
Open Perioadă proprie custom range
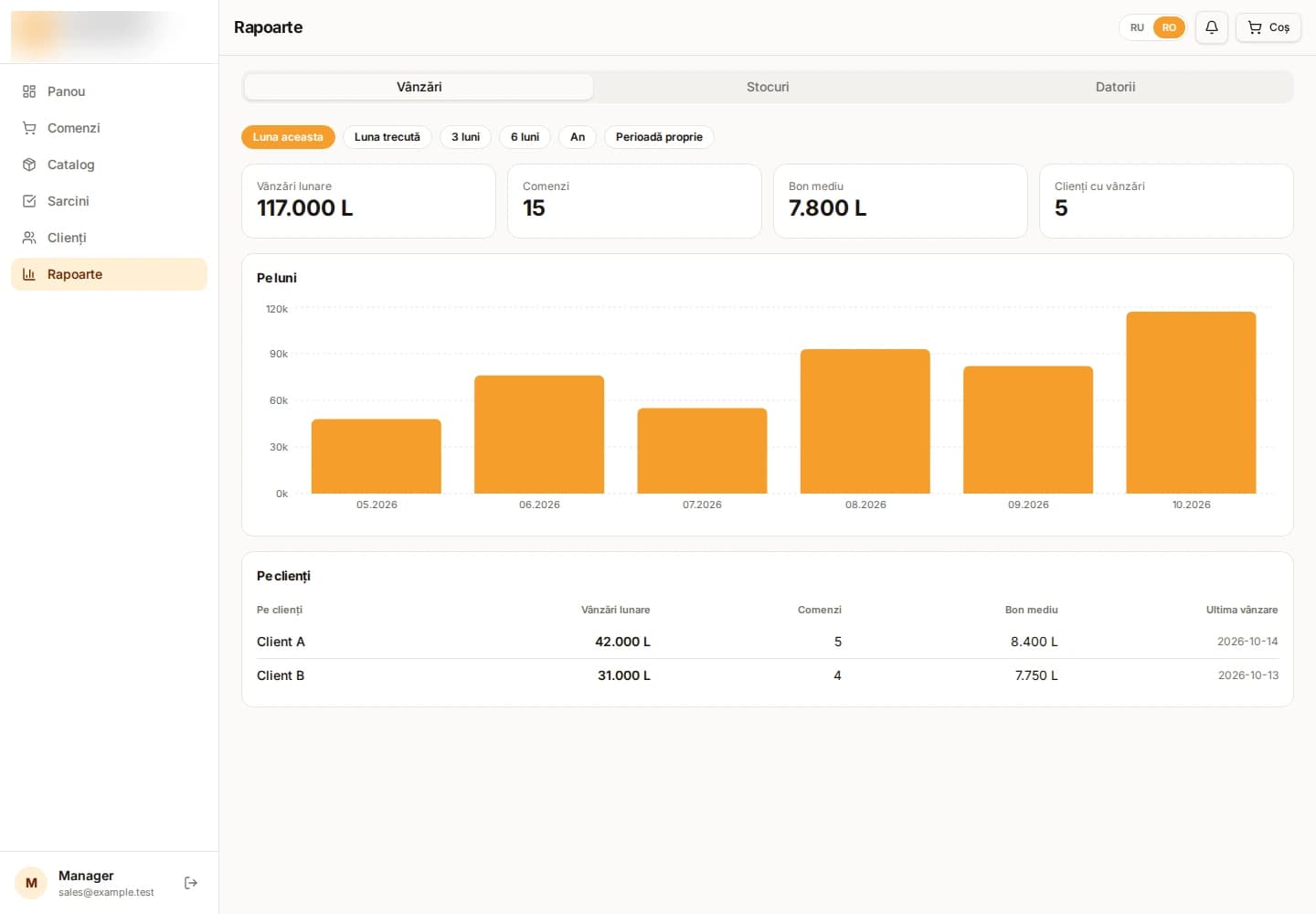(659, 137)
